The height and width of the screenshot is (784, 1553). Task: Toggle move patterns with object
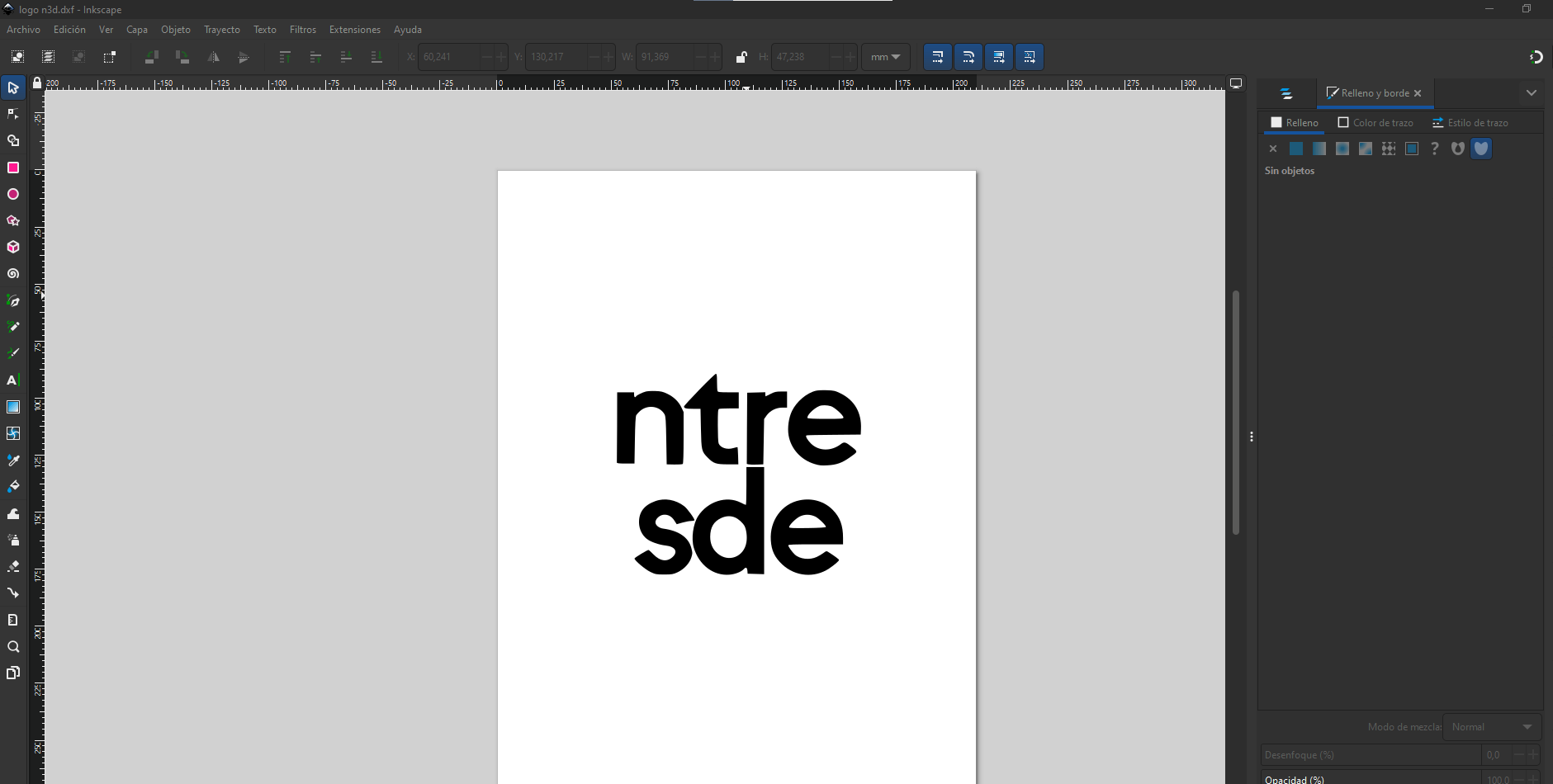(x=1030, y=57)
